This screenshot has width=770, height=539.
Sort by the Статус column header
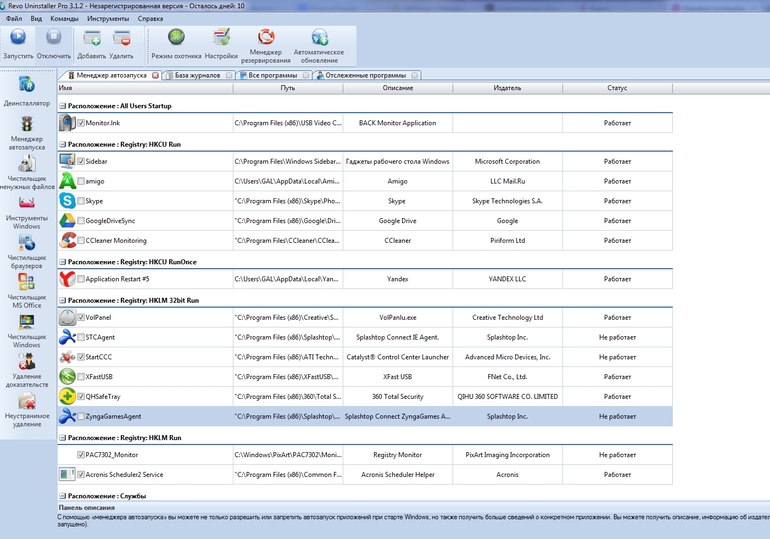(x=617, y=88)
